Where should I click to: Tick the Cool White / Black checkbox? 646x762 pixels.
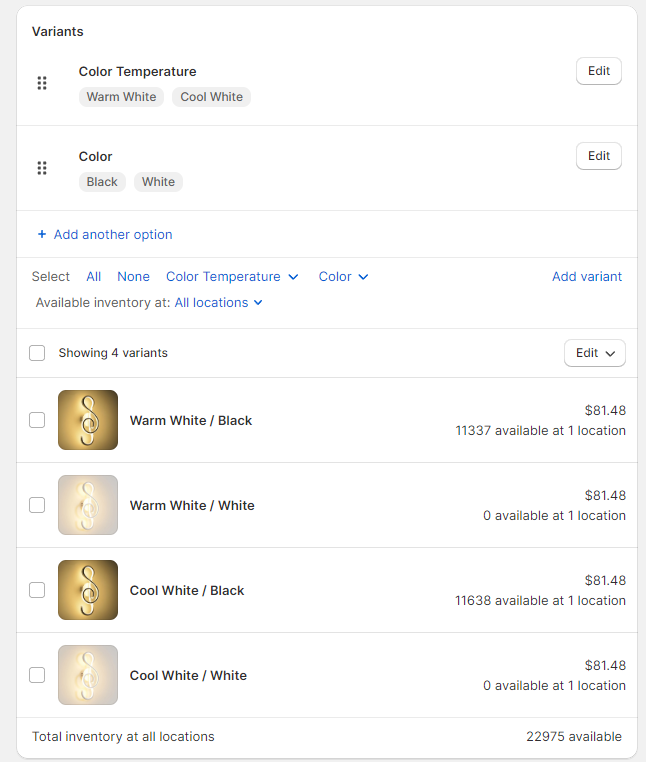pos(37,590)
